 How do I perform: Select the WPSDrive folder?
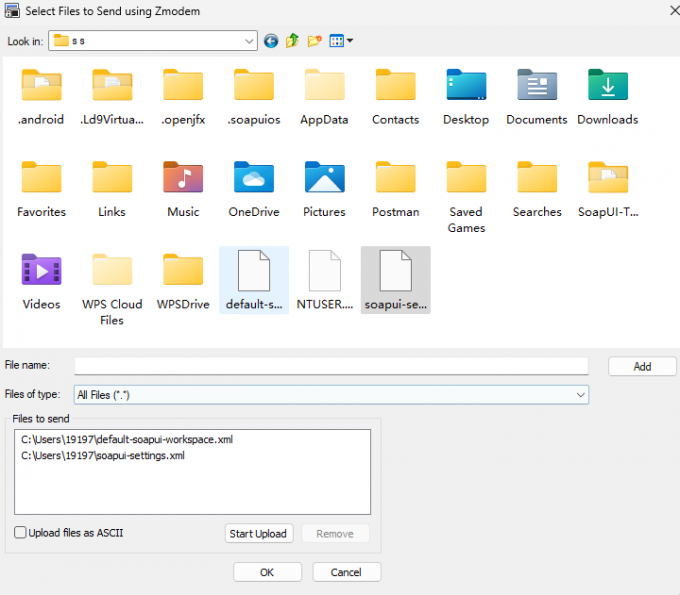point(183,282)
